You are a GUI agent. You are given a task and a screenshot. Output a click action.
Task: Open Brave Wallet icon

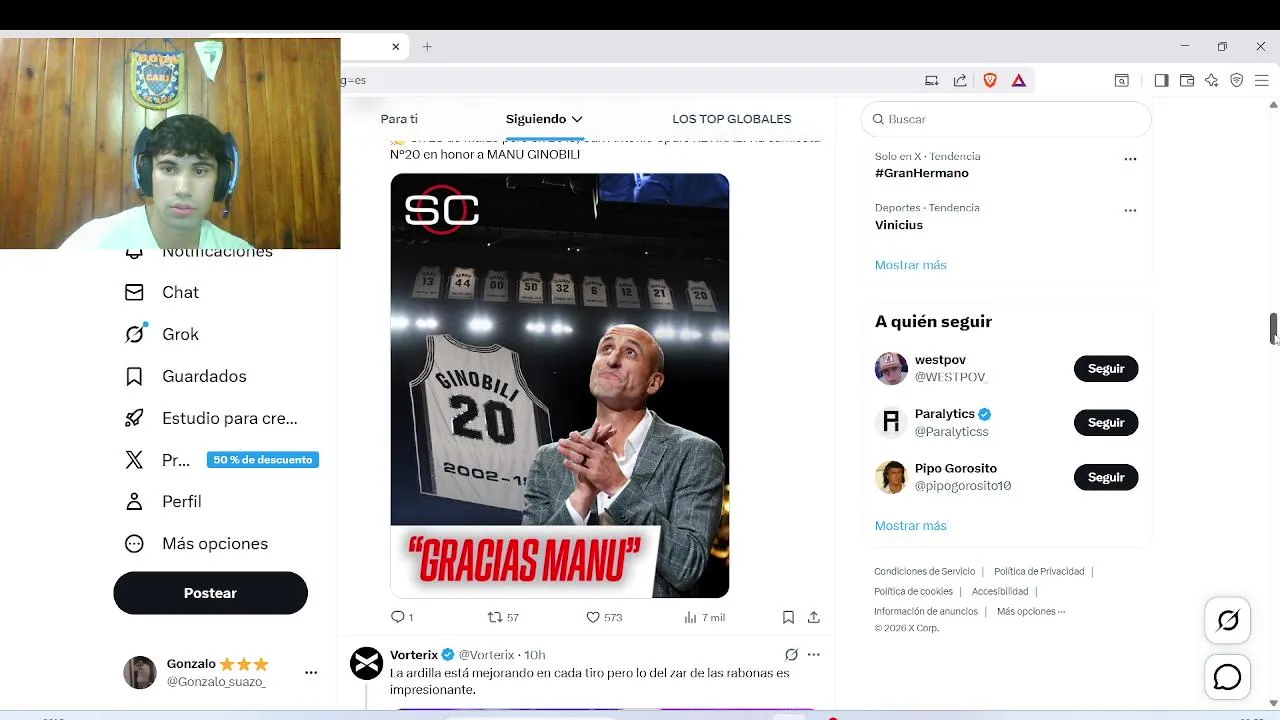[1187, 81]
